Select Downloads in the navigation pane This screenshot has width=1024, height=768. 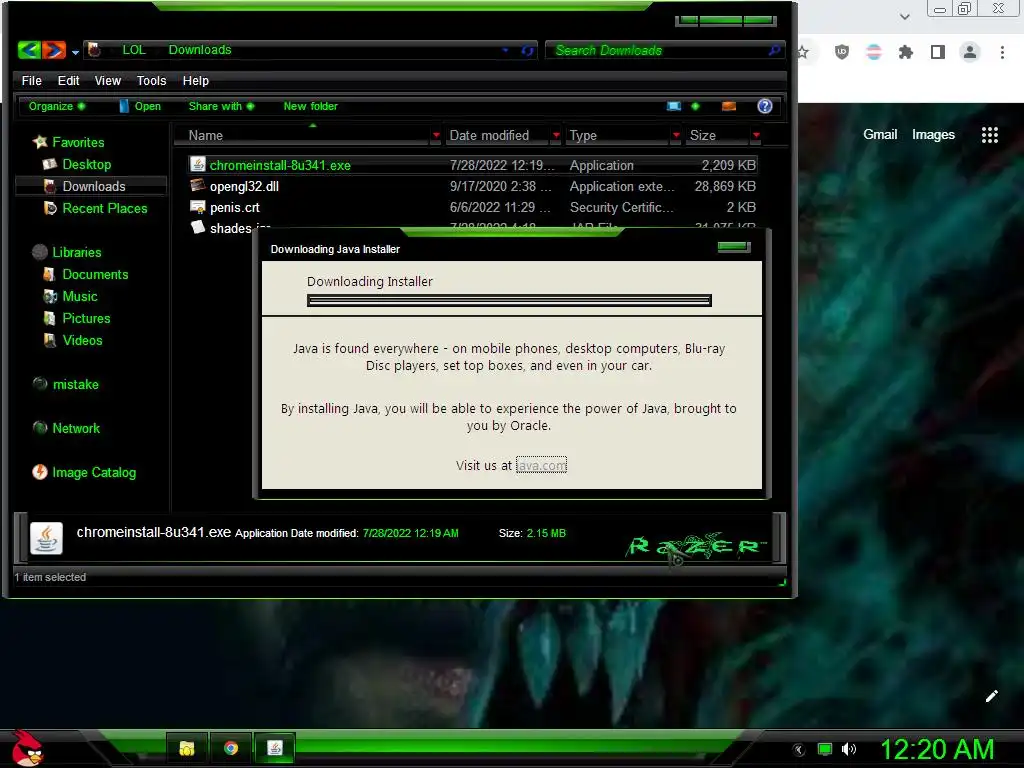click(94, 186)
